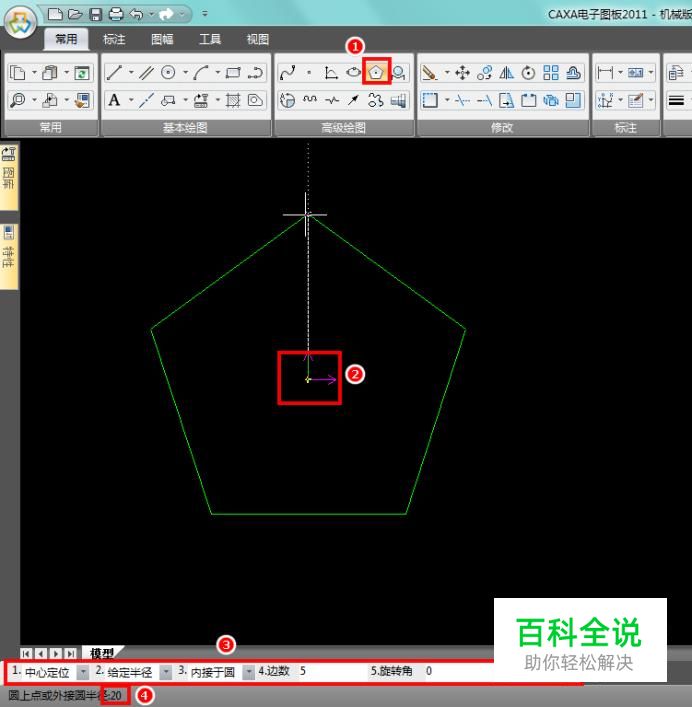Choose the circle tool icon
Image resolution: width=692 pixels, height=707 pixels.
click(168, 73)
